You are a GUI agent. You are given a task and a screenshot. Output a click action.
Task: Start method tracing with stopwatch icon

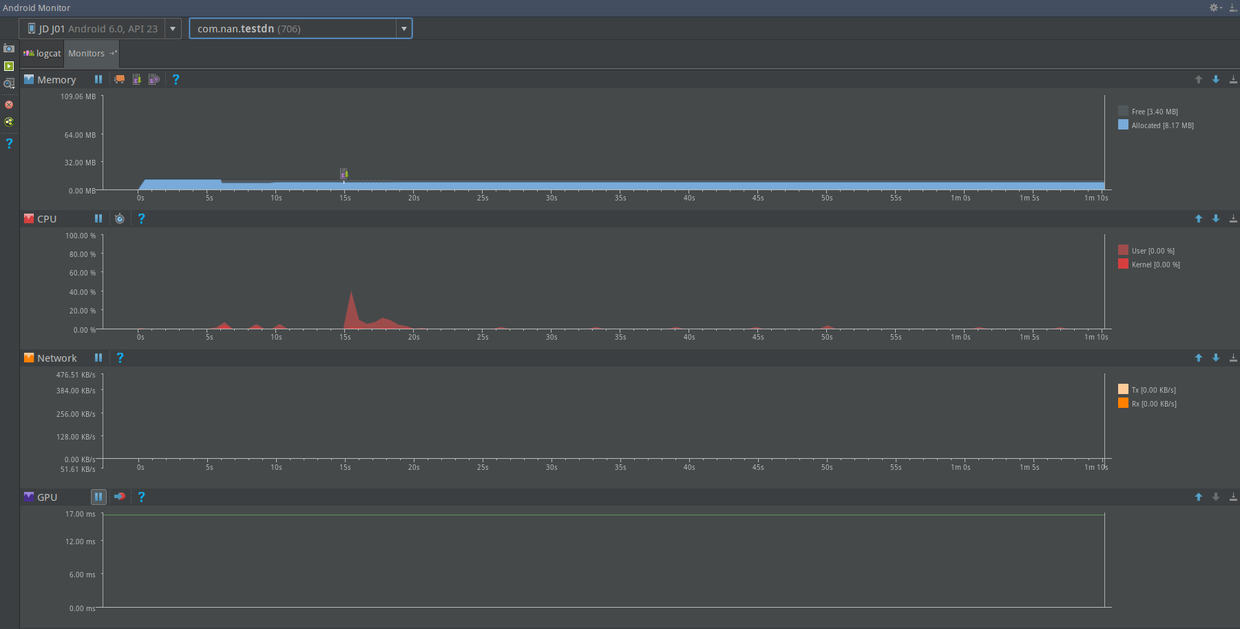click(120, 218)
